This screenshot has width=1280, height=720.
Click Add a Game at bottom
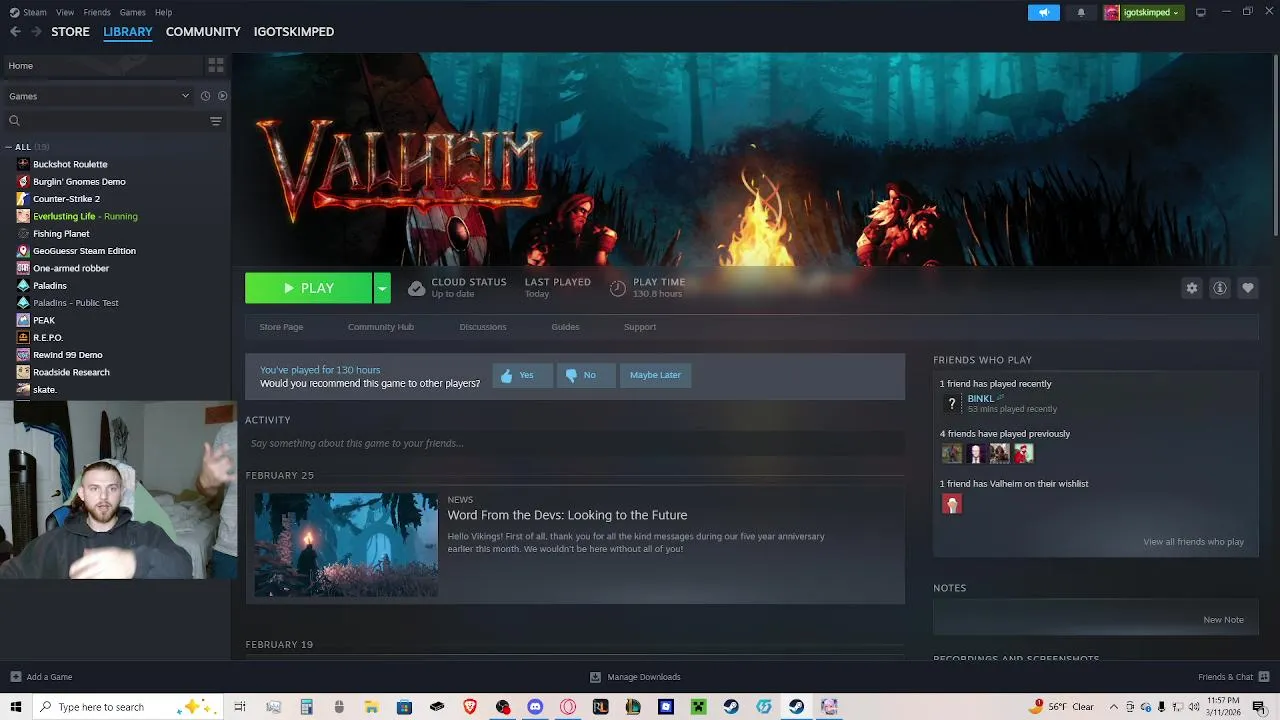coord(42,677)
